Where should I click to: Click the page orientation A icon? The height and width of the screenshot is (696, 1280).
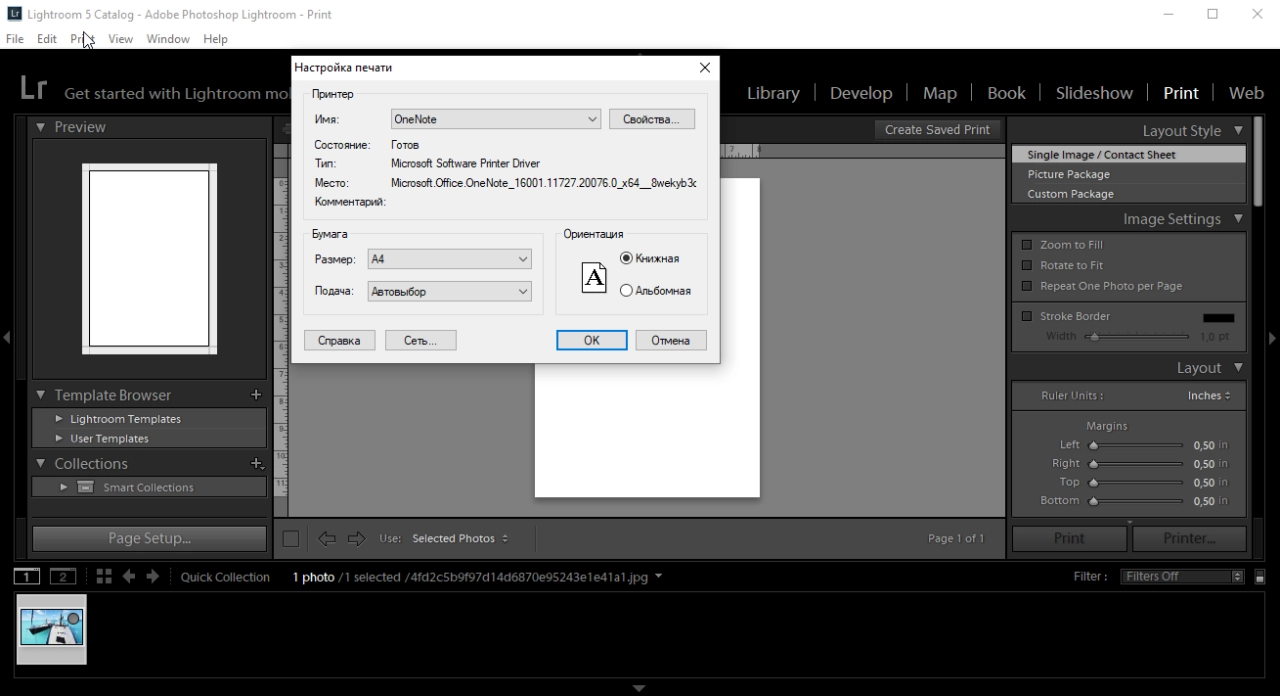click(x=594, y=277)
